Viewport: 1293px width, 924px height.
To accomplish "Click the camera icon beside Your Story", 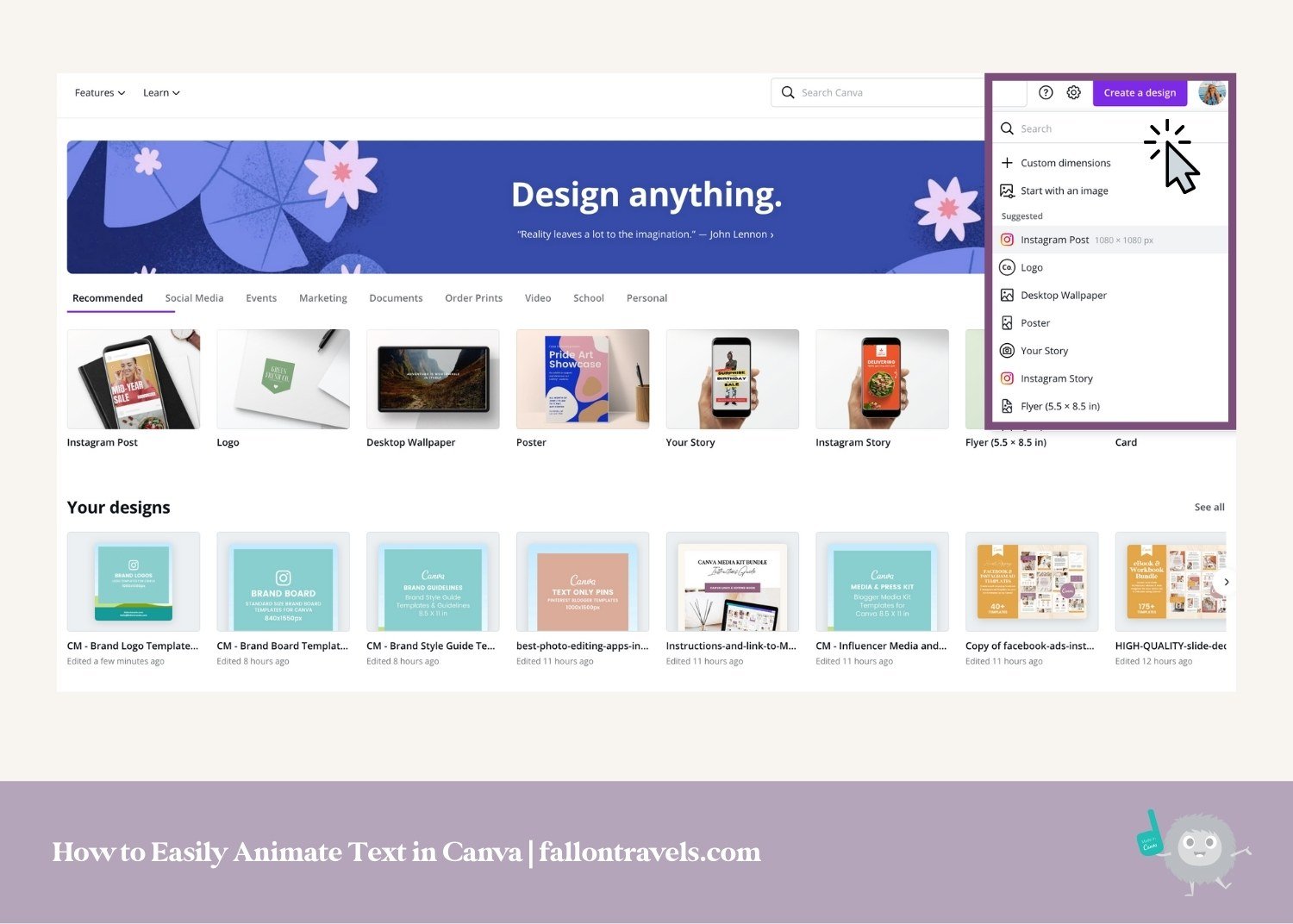I will point(1007,351).
